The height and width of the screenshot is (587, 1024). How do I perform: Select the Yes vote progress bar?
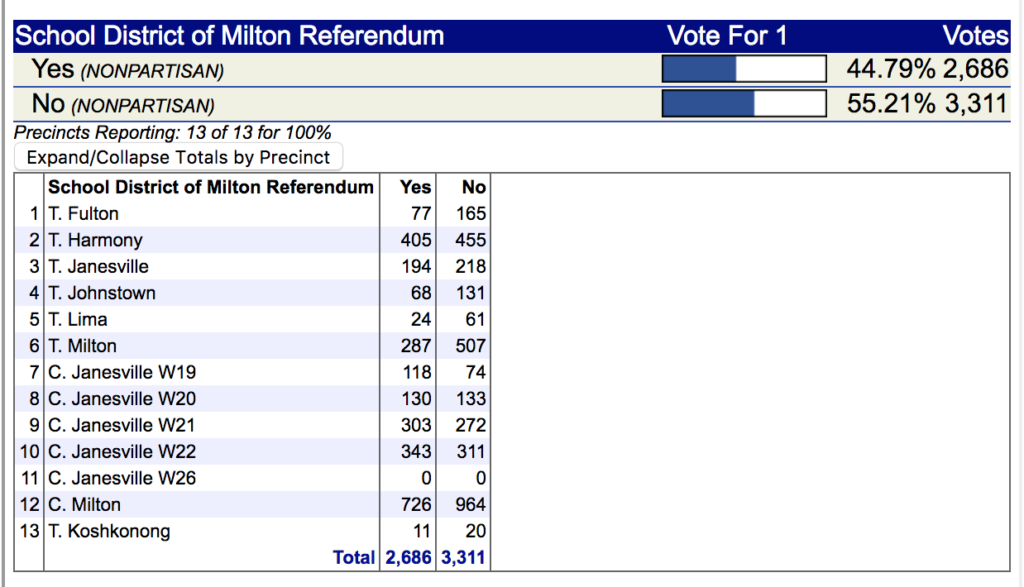tap(744, 69)
